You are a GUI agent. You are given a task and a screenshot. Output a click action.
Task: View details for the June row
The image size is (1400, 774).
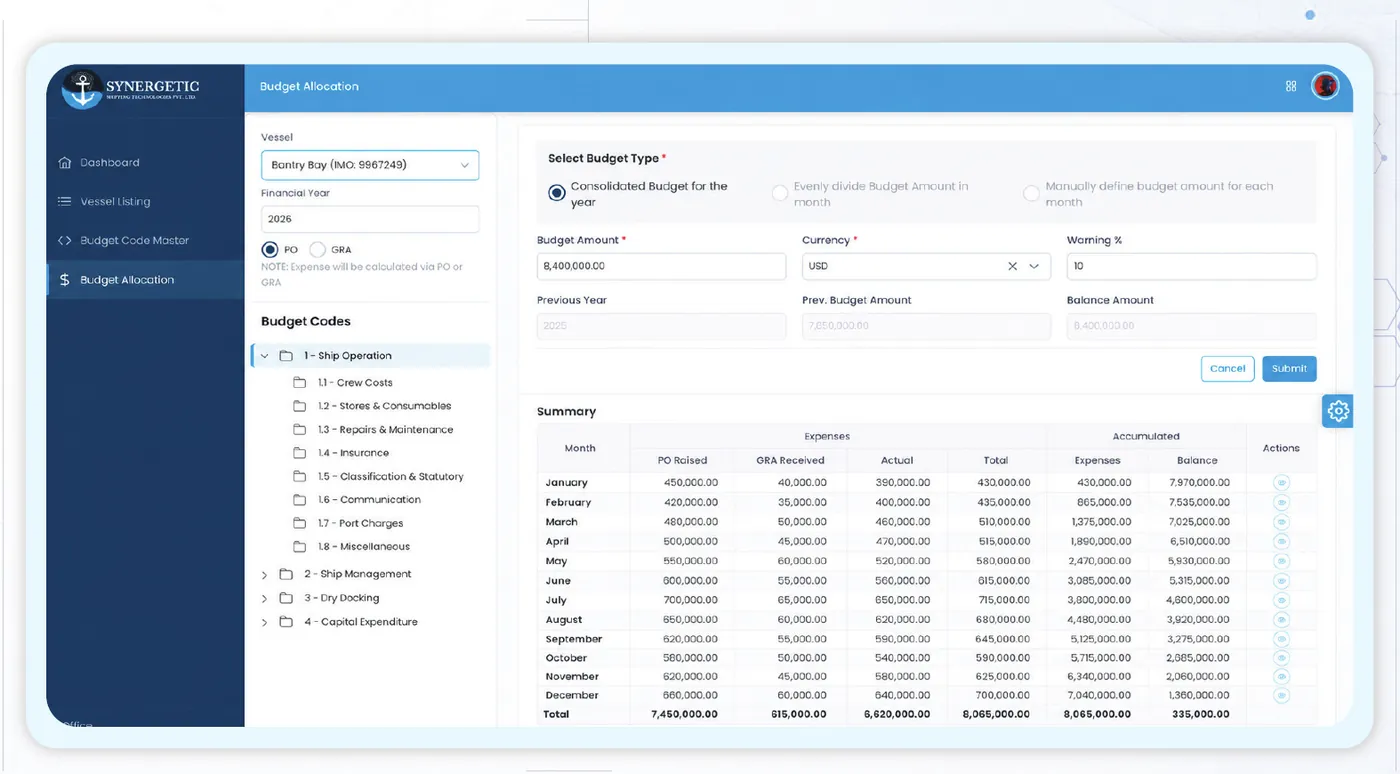[x=1281, y=581]
